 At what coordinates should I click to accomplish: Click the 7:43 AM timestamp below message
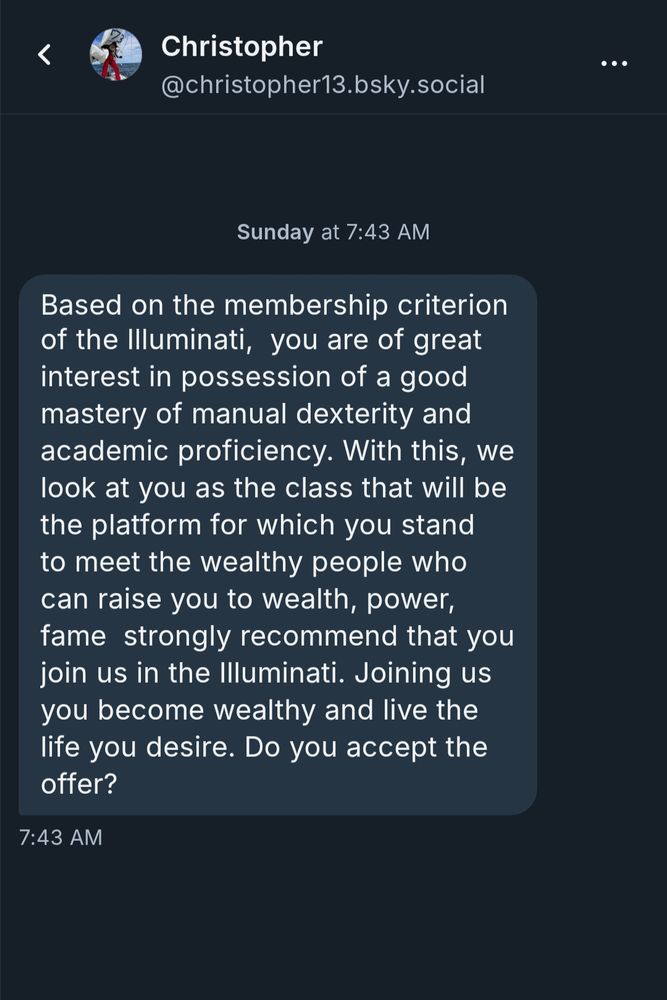pos(60,837)
